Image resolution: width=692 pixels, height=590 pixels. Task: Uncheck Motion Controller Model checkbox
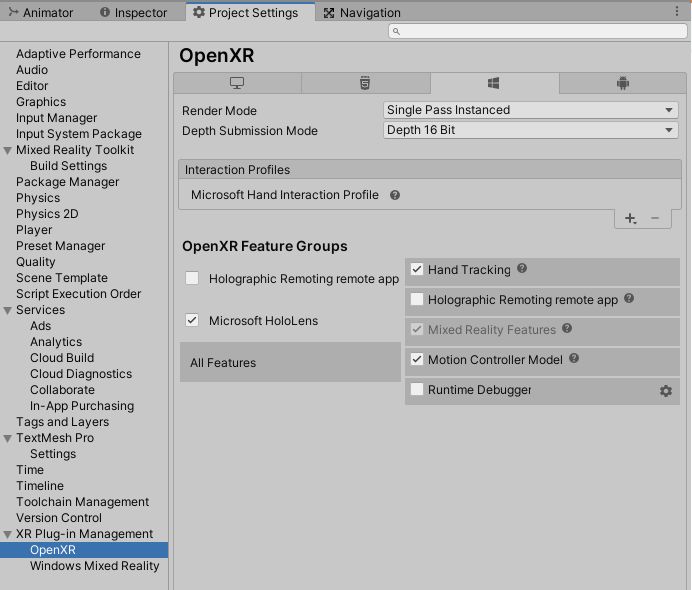[x=417, y=359]
